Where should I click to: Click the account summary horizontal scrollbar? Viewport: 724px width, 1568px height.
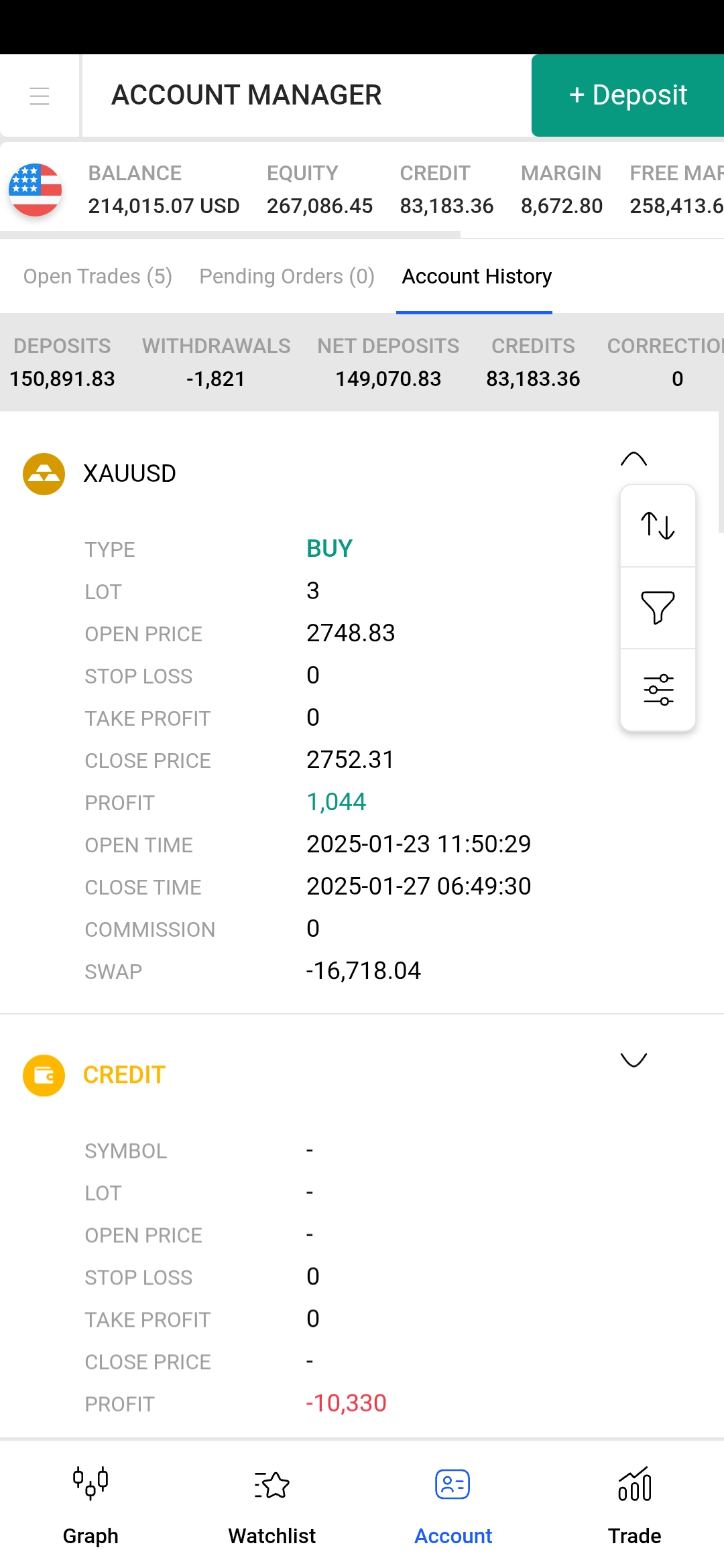pos(230,235)
